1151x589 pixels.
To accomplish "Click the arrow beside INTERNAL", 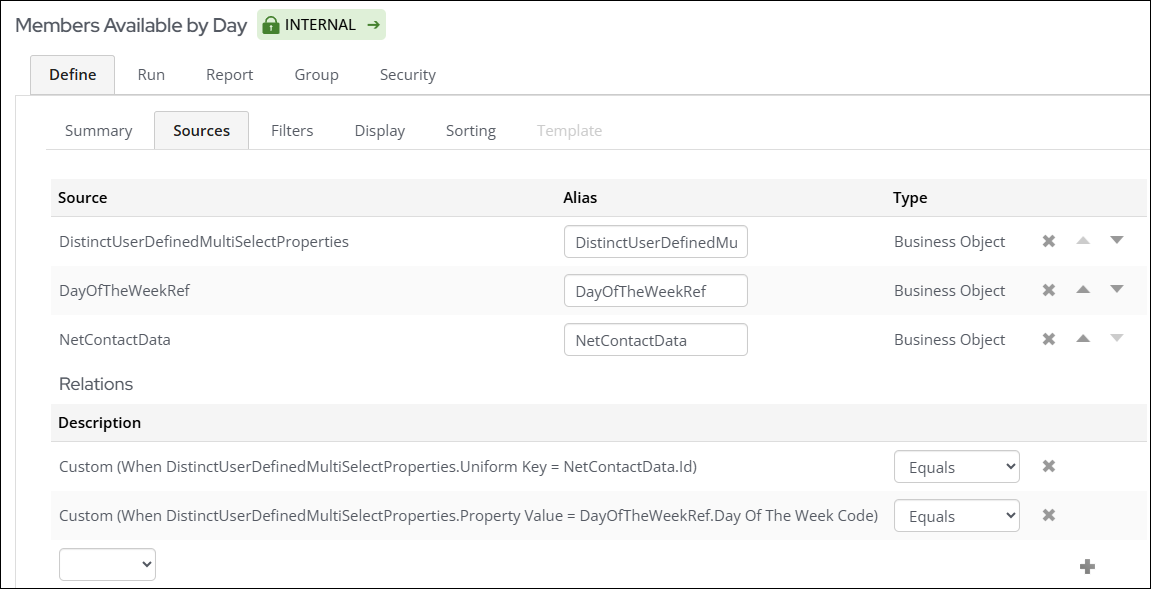I will coord(374,25).
